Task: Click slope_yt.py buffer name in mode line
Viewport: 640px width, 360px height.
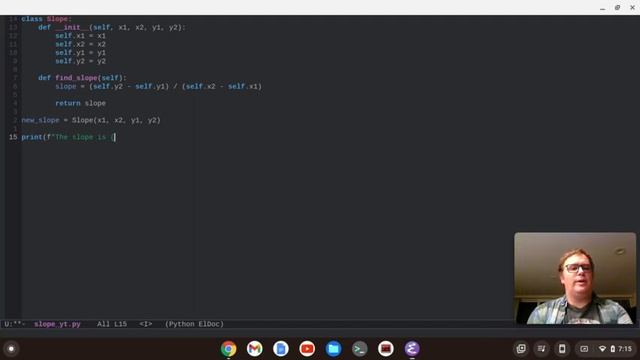Action: (x=57, y=324)
